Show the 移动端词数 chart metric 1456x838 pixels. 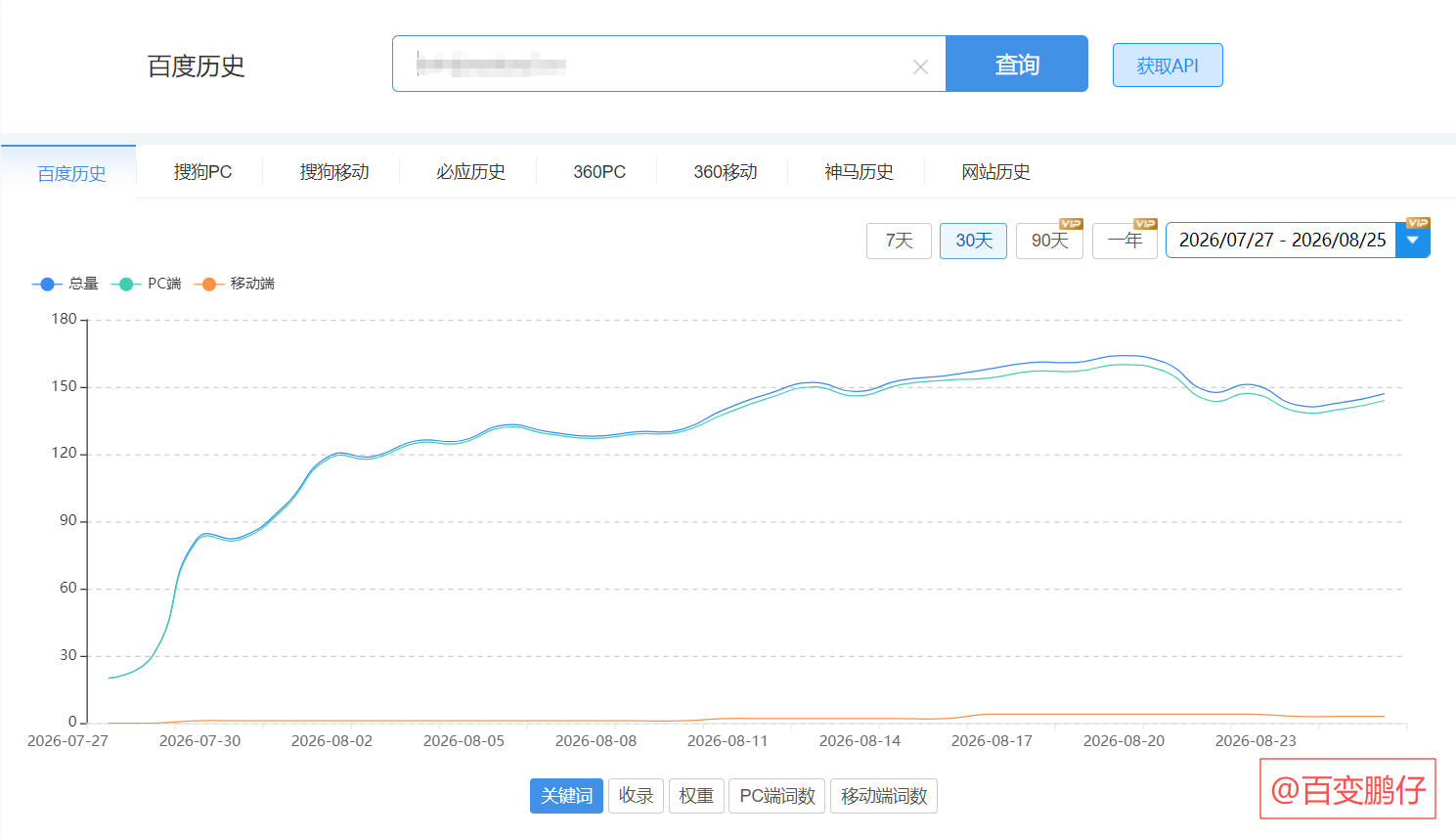[884, 796]
